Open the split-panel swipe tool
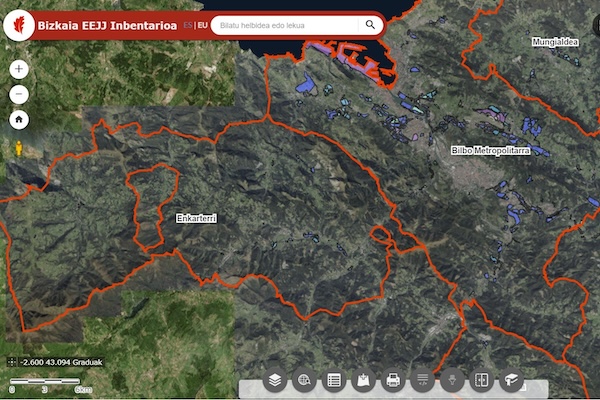 pyautogui.click(x=482, y=381)
